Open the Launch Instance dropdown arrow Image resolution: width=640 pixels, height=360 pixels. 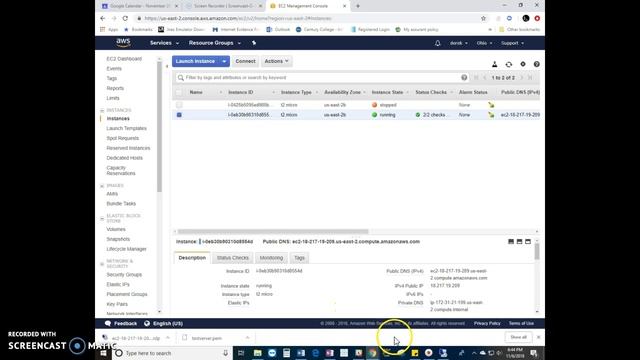(224, 61)
